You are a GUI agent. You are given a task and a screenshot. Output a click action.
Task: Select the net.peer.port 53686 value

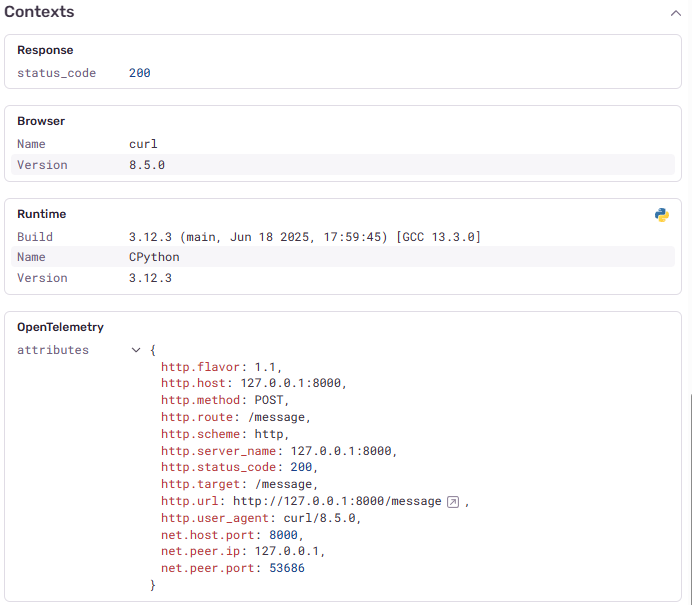285,568
